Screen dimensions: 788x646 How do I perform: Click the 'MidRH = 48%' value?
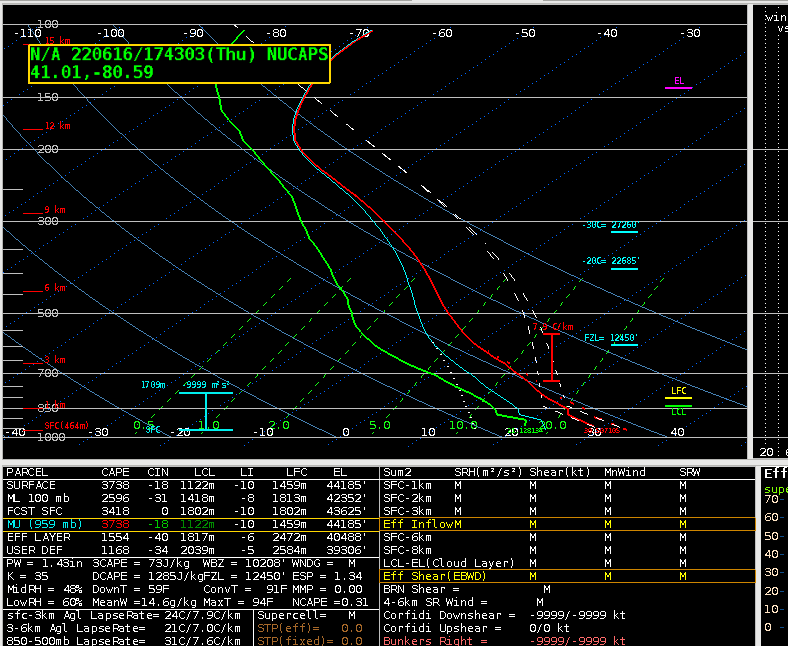(x=44, y=589)
